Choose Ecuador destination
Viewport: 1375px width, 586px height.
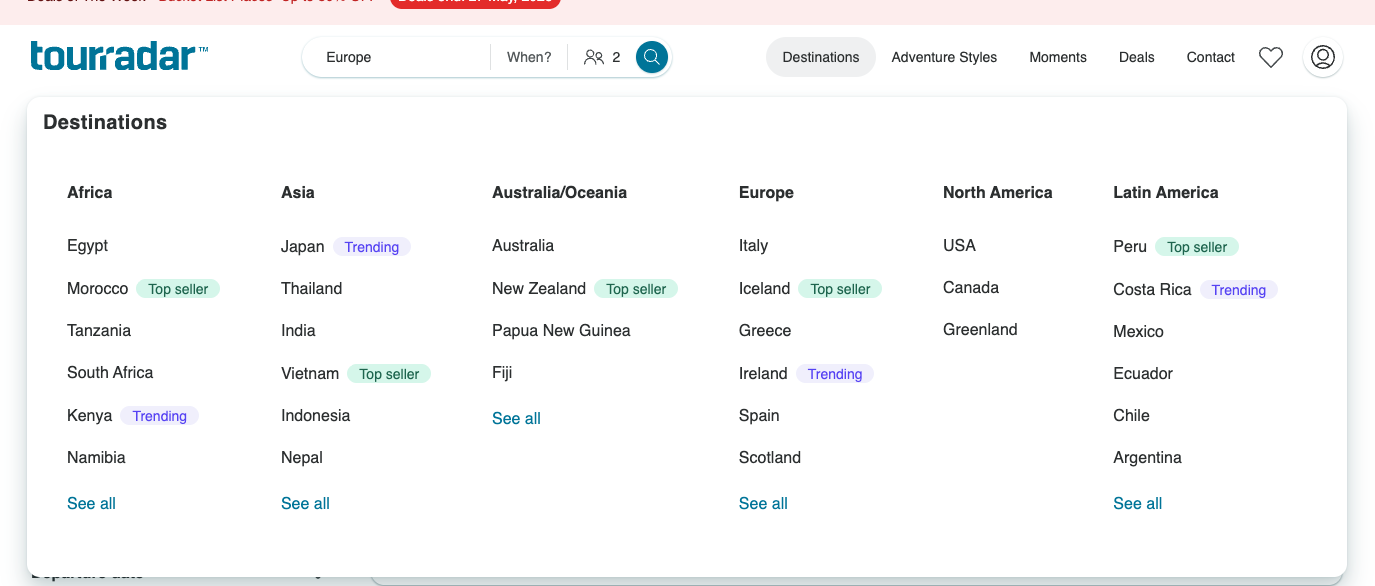coord(1143,373)
